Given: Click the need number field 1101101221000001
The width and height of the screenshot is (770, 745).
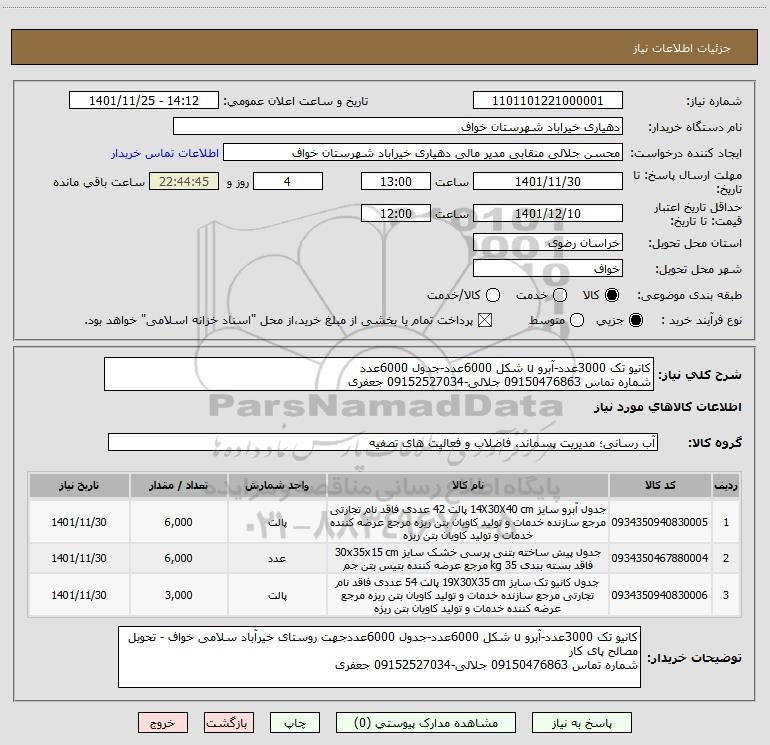Looking at the screenshot, I should click(x=548, y=100).
